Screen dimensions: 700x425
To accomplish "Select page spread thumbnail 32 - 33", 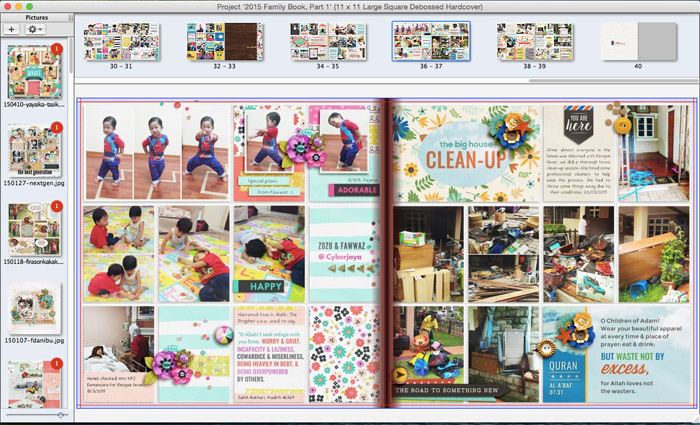I will pyautogui.click(x=225, y=42).
